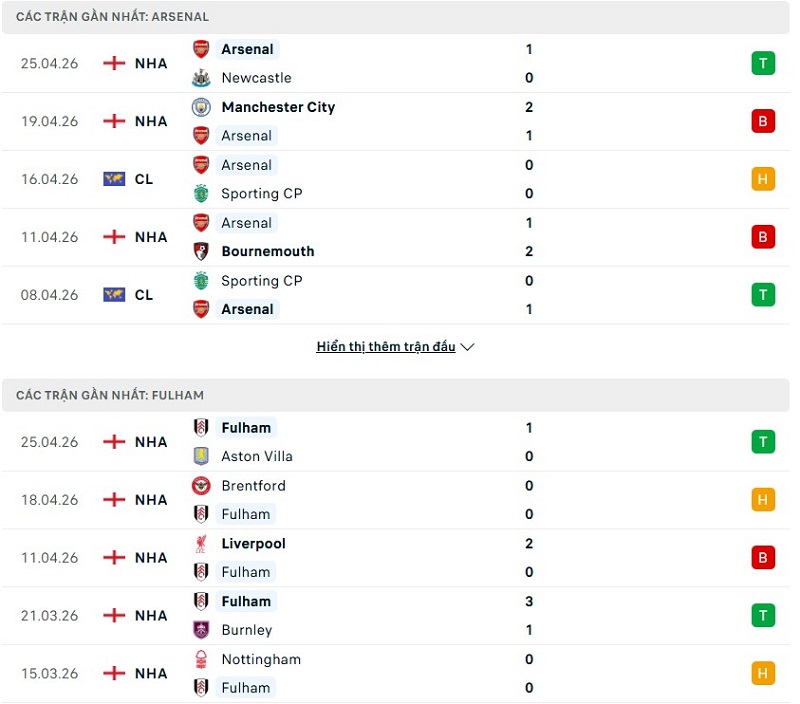Click the Nottingham club crest

(200, 659)
